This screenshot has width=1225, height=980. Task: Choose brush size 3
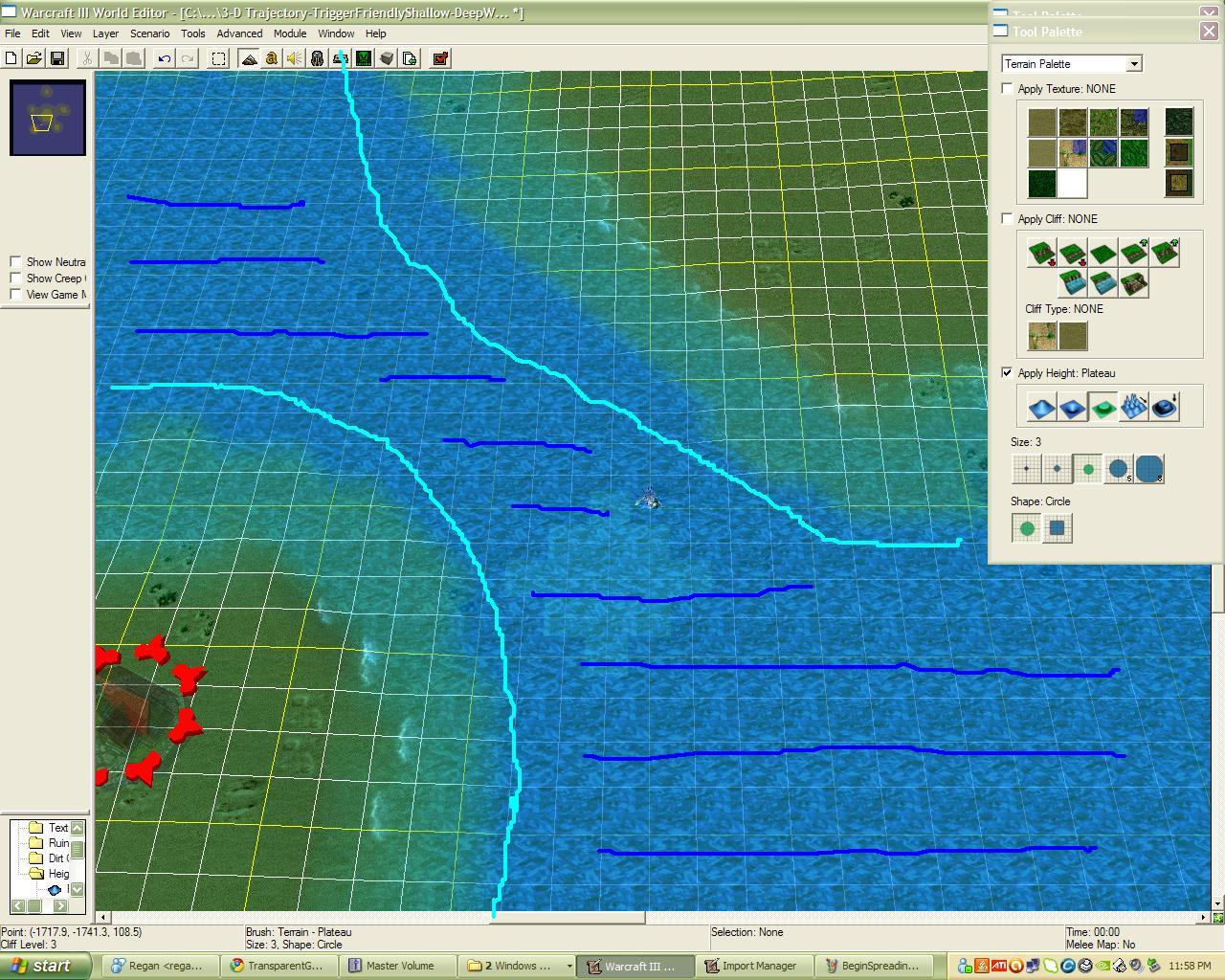click(1087, 469)
